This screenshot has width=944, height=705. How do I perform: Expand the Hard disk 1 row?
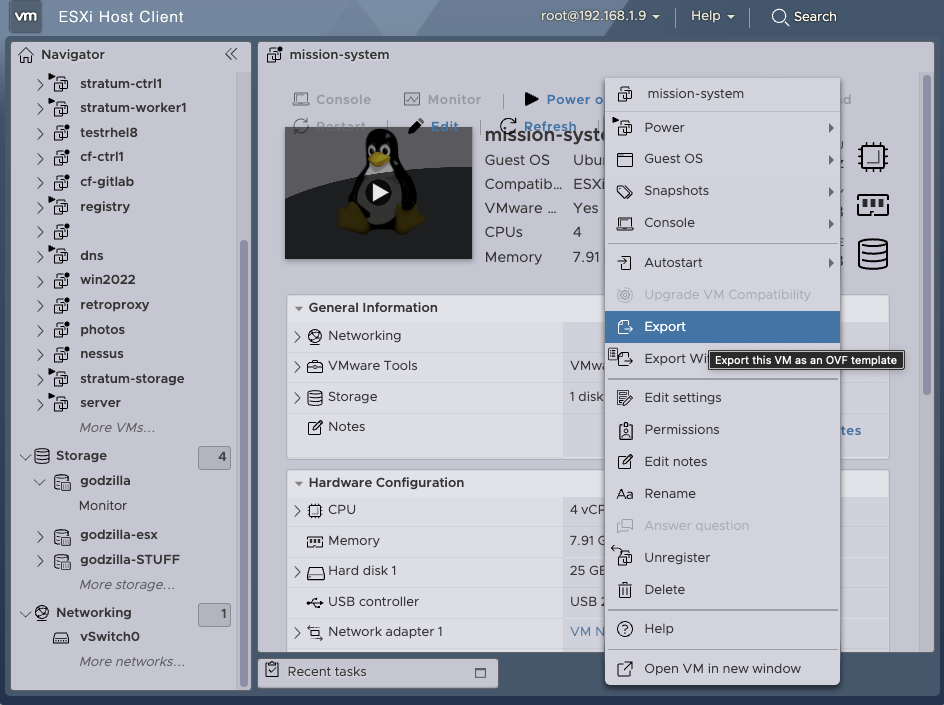[297, 571]
